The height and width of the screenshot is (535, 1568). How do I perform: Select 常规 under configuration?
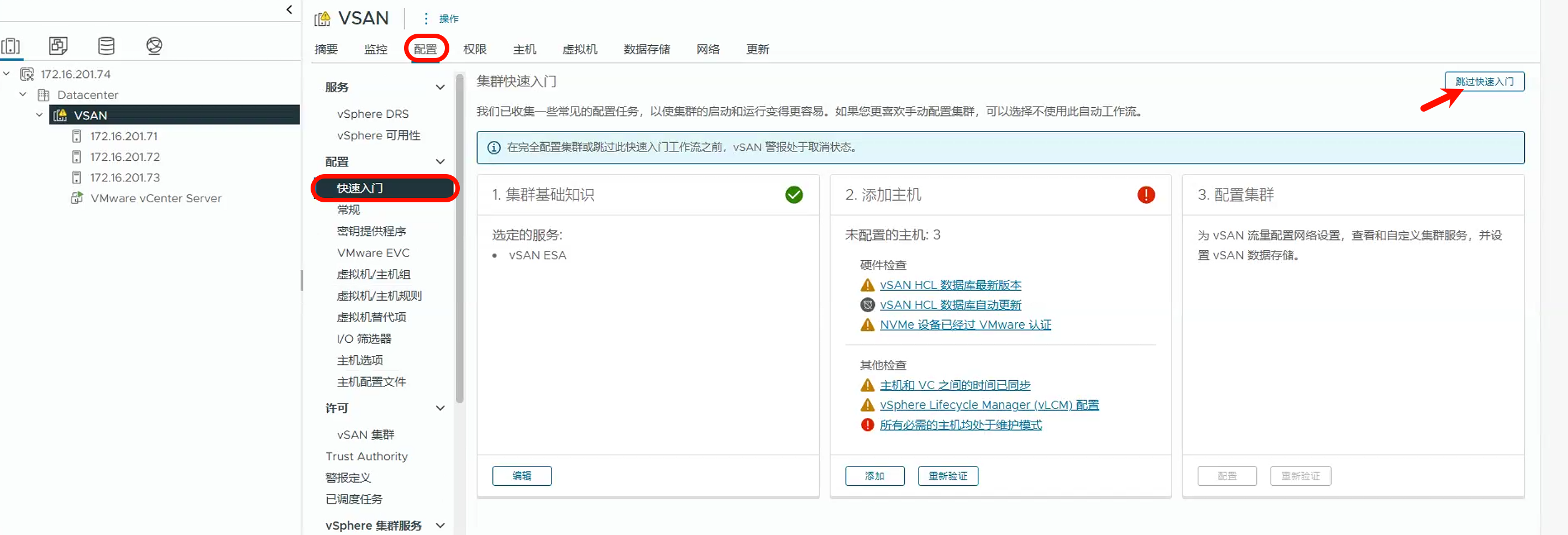(x=348, y=210)
